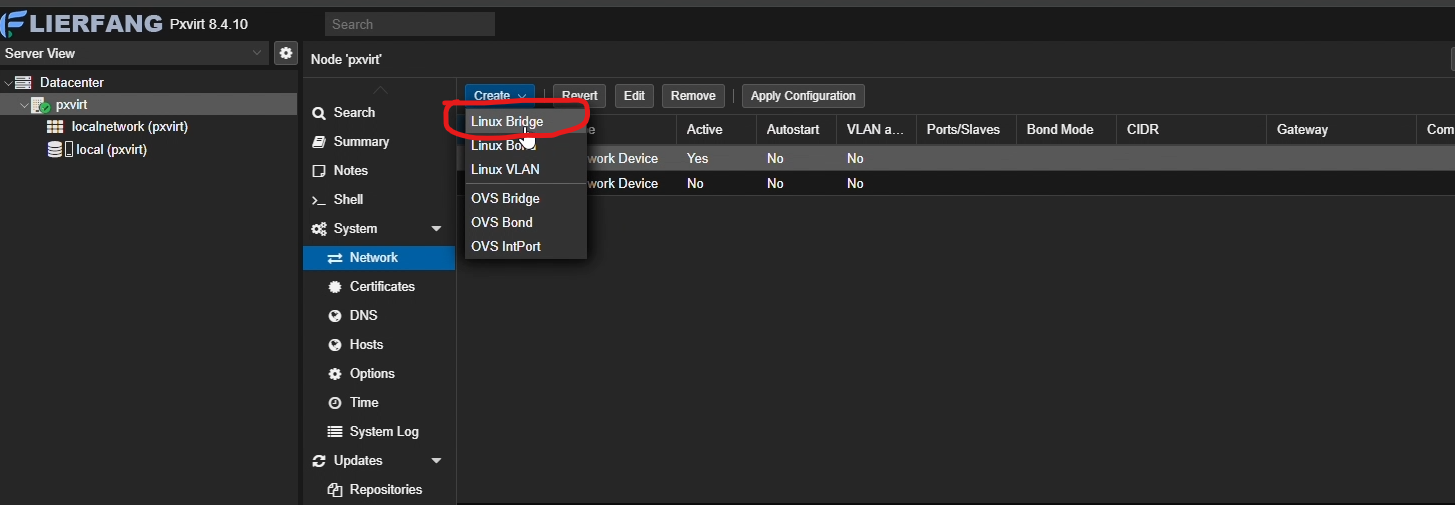Click the gear icon beside Server View
Screen dimensions: 1455x505
click(x=286, y=53)
